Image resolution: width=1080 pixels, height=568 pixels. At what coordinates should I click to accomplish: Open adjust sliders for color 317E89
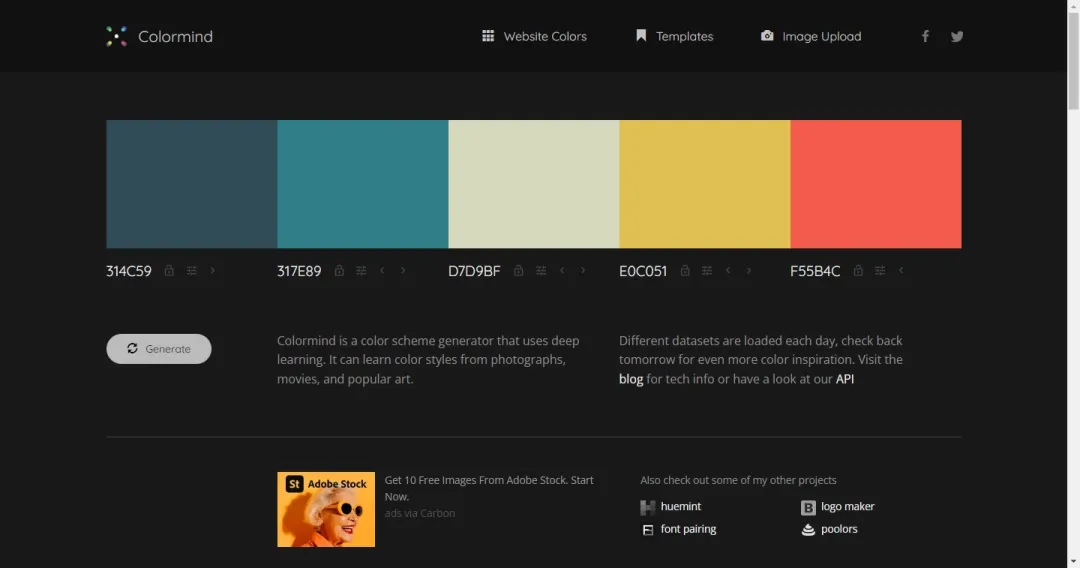[361, 271]
